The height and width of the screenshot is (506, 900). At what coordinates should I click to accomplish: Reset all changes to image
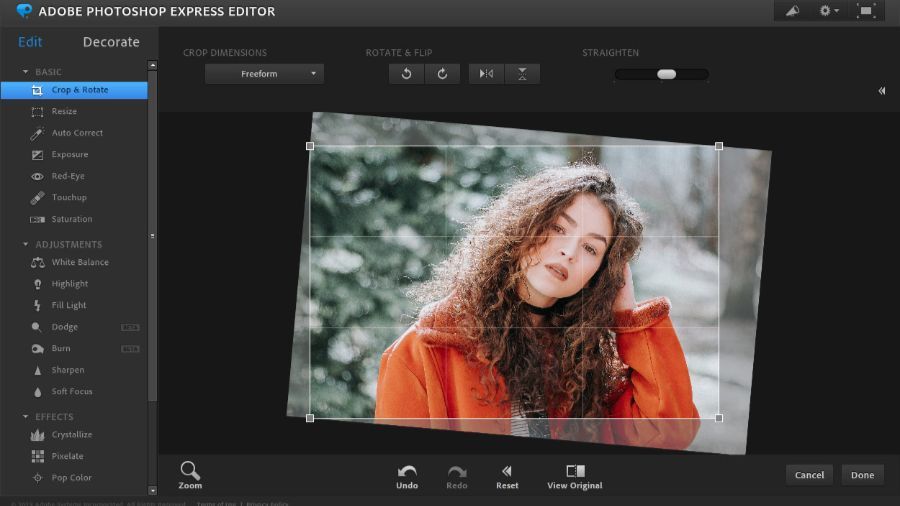(507, 472)
